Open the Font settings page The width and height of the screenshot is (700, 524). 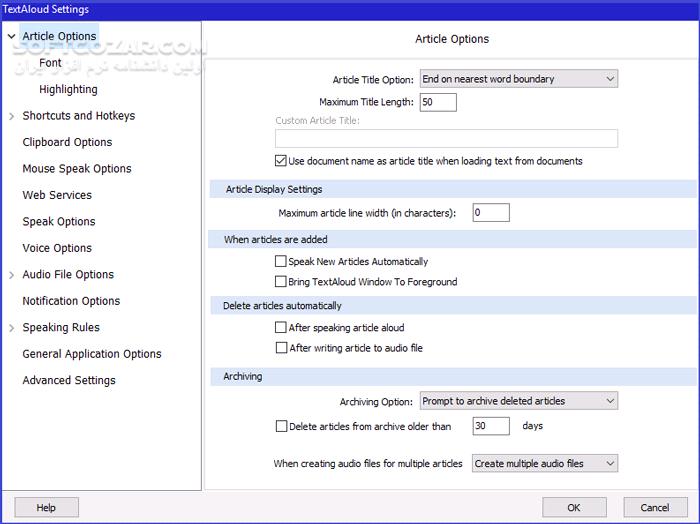coord(50,63)
